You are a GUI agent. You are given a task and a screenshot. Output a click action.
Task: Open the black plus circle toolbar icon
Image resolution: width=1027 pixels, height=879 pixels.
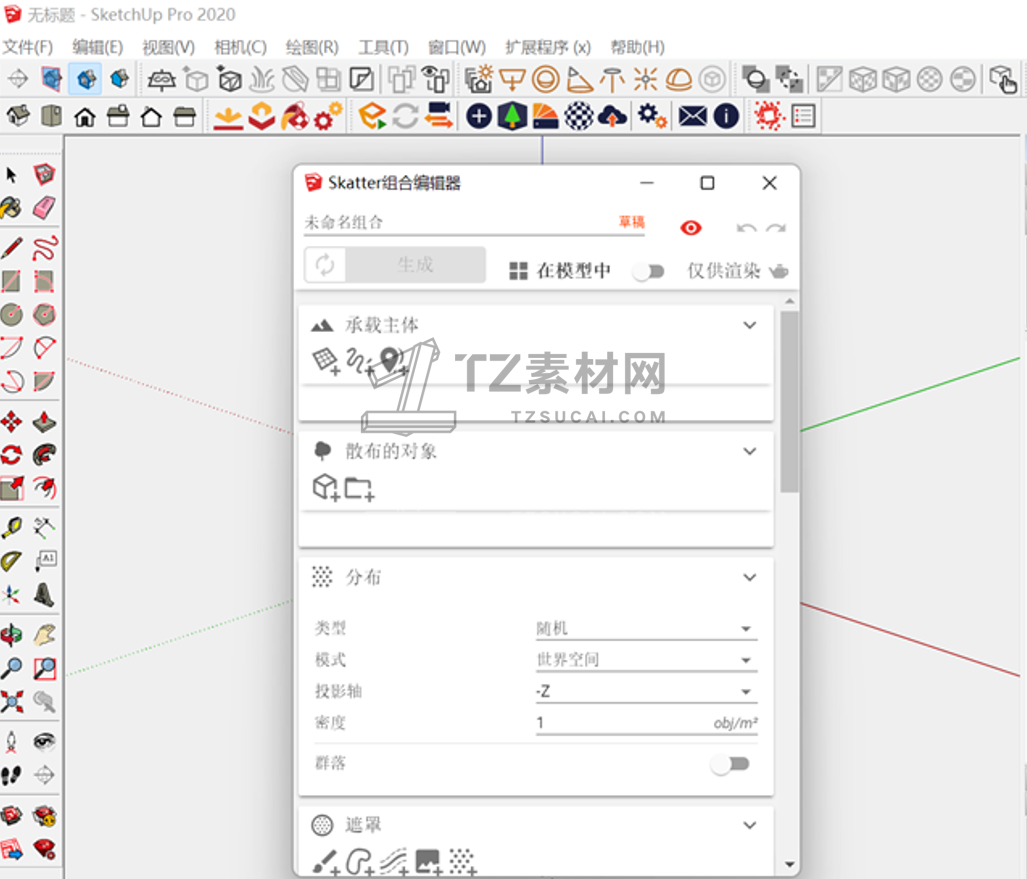(x=479, y=117)
